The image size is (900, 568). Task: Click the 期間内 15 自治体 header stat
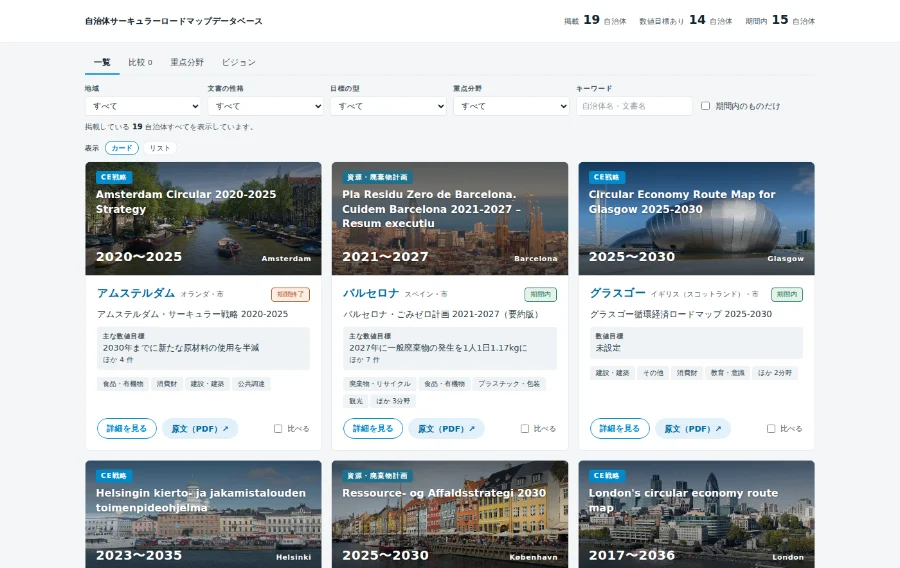pos(780,20)
